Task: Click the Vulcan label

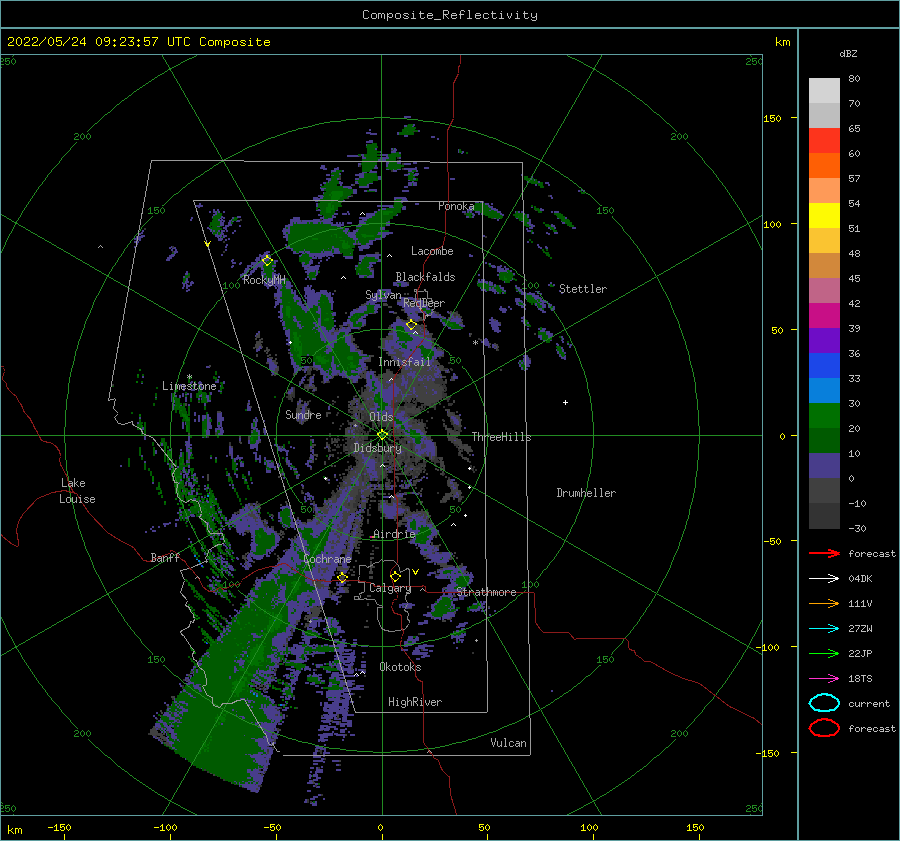Action: [x=508, y=743]
